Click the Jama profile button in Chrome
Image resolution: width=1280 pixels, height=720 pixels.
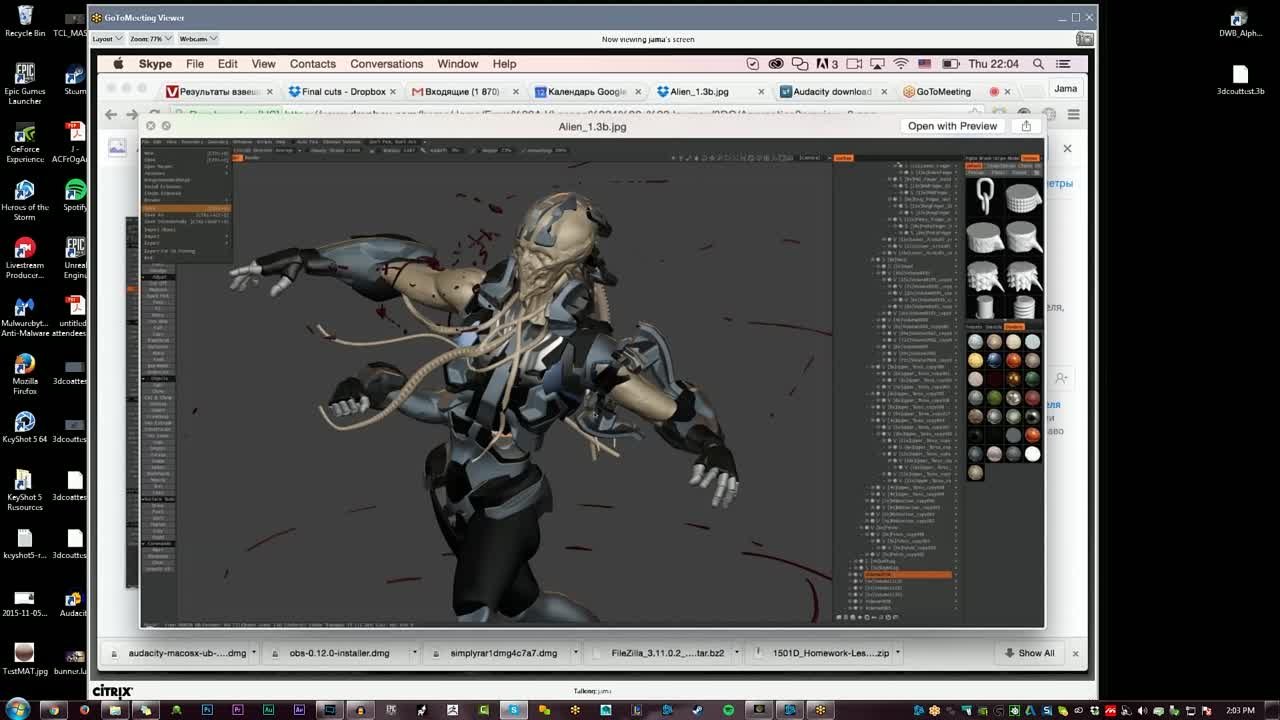[x=1065, y=88]
